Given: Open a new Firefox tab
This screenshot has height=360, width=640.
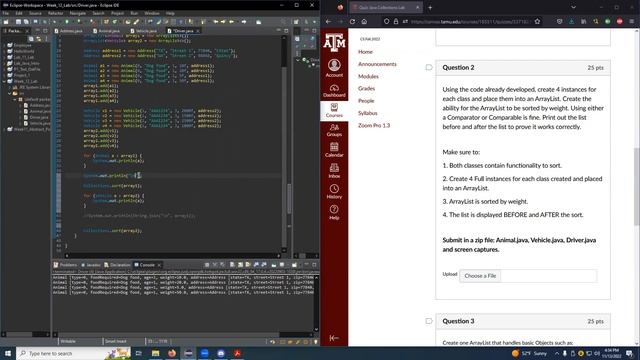Looking at the screenshot, I should tap(430, 7).
